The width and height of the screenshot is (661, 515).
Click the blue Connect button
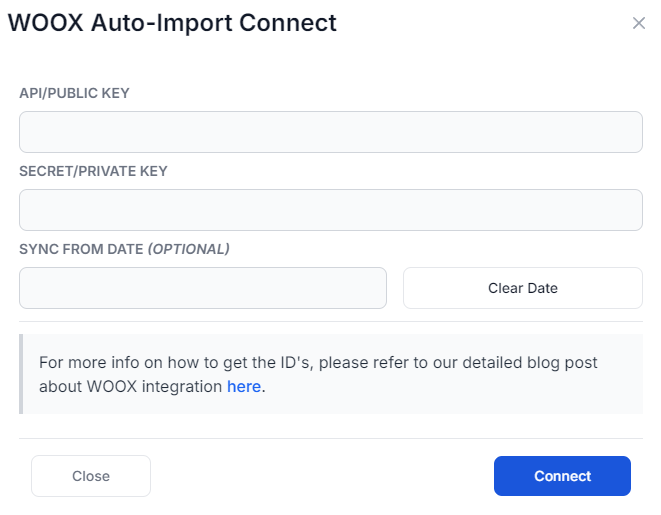pos(562,476)
